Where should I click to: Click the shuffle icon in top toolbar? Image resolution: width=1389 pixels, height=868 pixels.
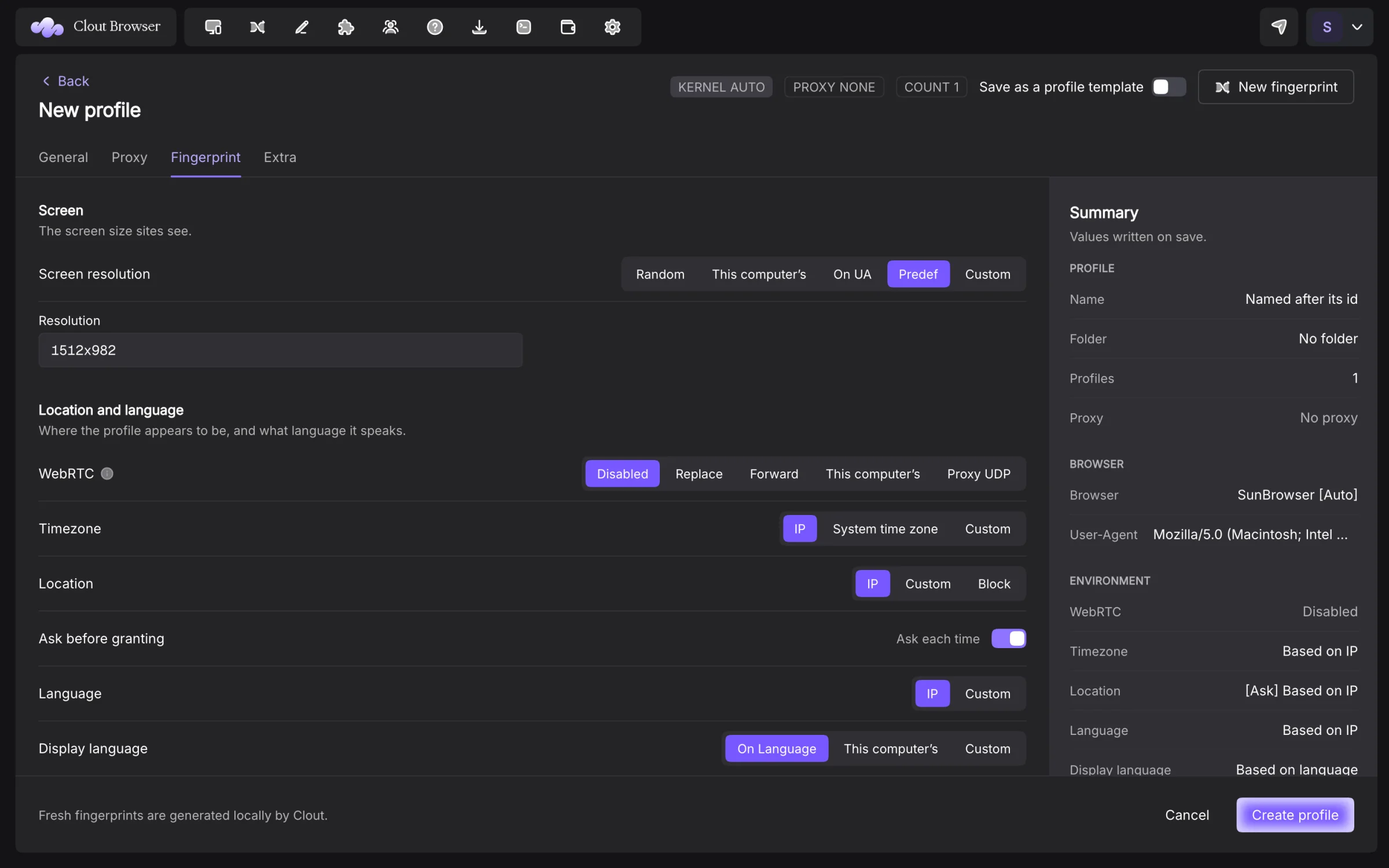click(x=258, y=27)
